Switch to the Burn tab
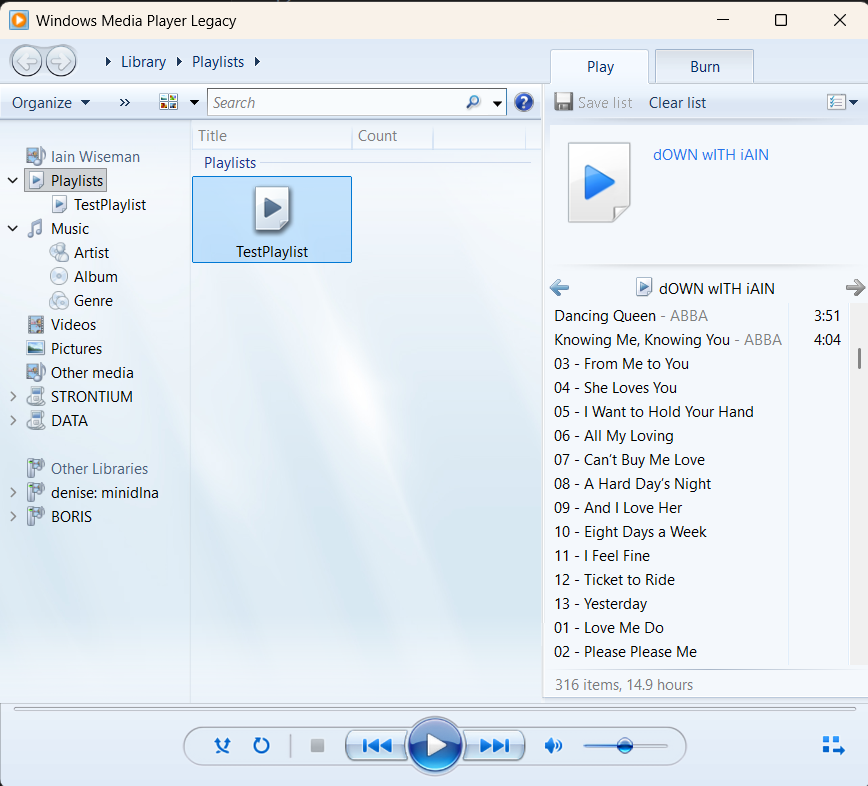The image size is (868, 786). pyautogui.click(x=703, y=66)
